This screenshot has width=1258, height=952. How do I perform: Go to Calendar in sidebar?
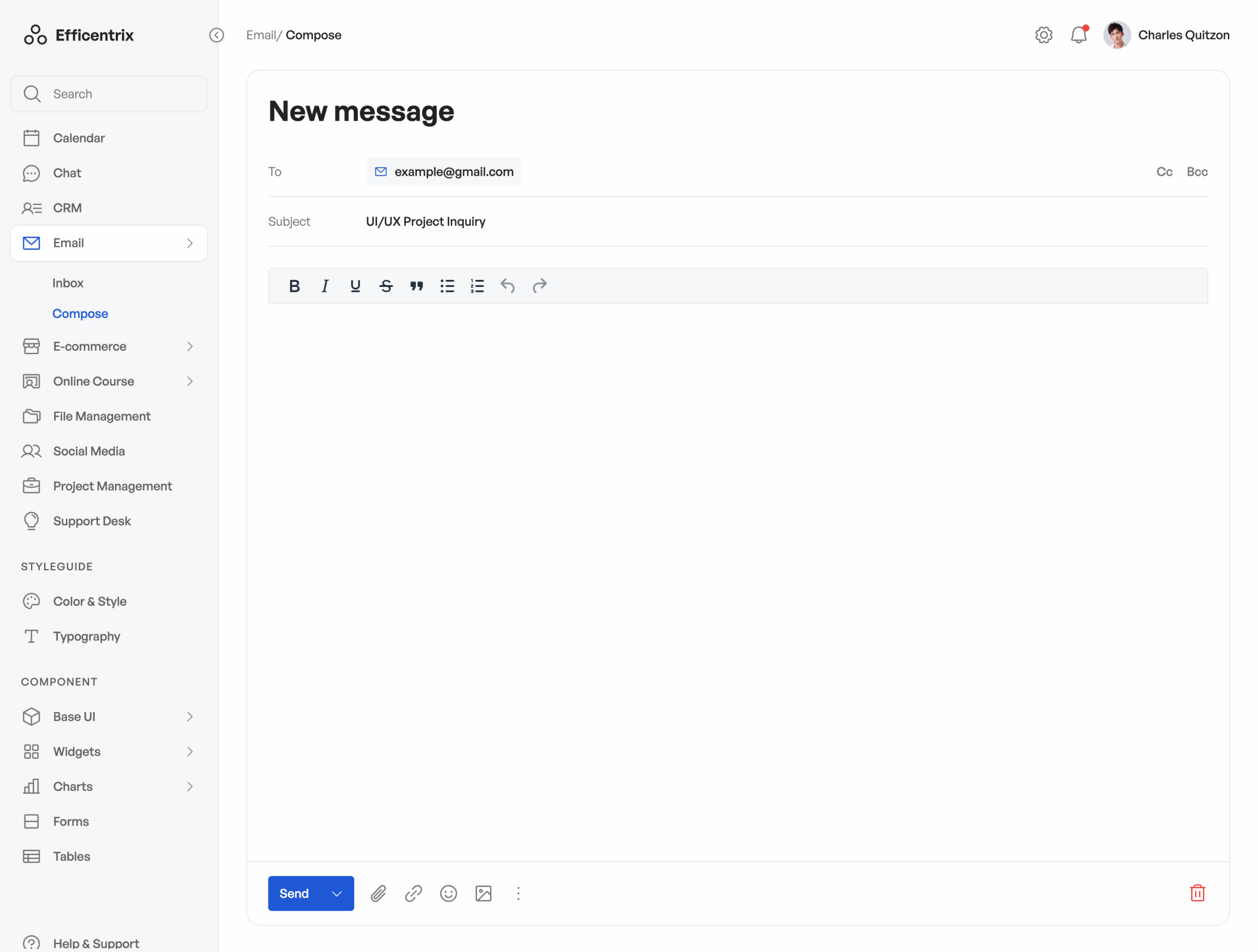79,138
